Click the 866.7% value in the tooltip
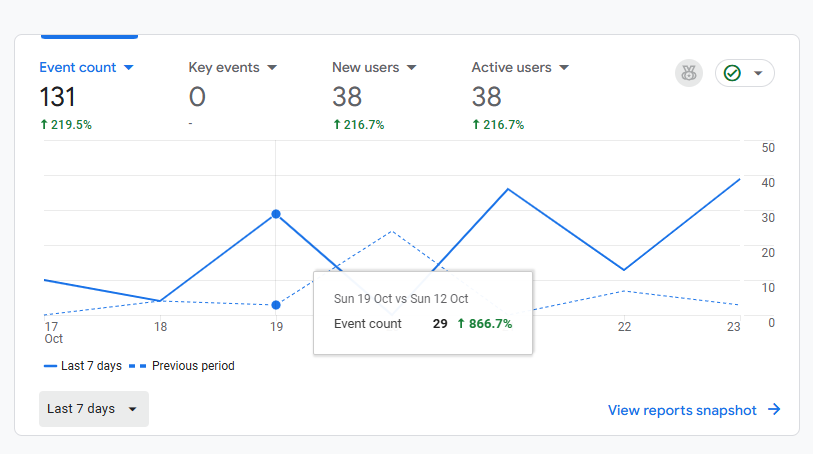The height and width of the screenshot is (454, 813). click(x=485, y=324)
